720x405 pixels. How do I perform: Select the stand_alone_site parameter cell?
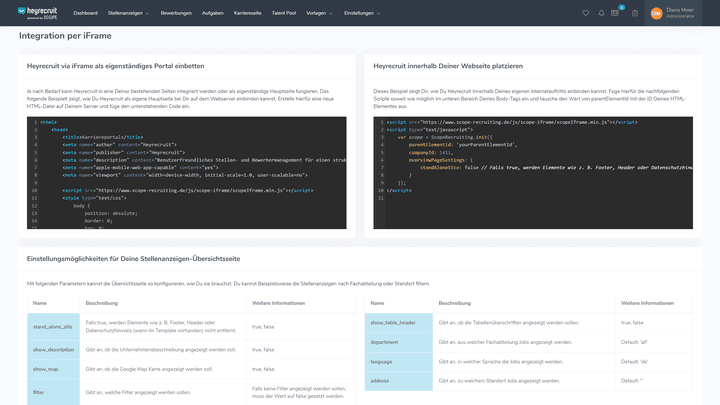coord(53,326)
